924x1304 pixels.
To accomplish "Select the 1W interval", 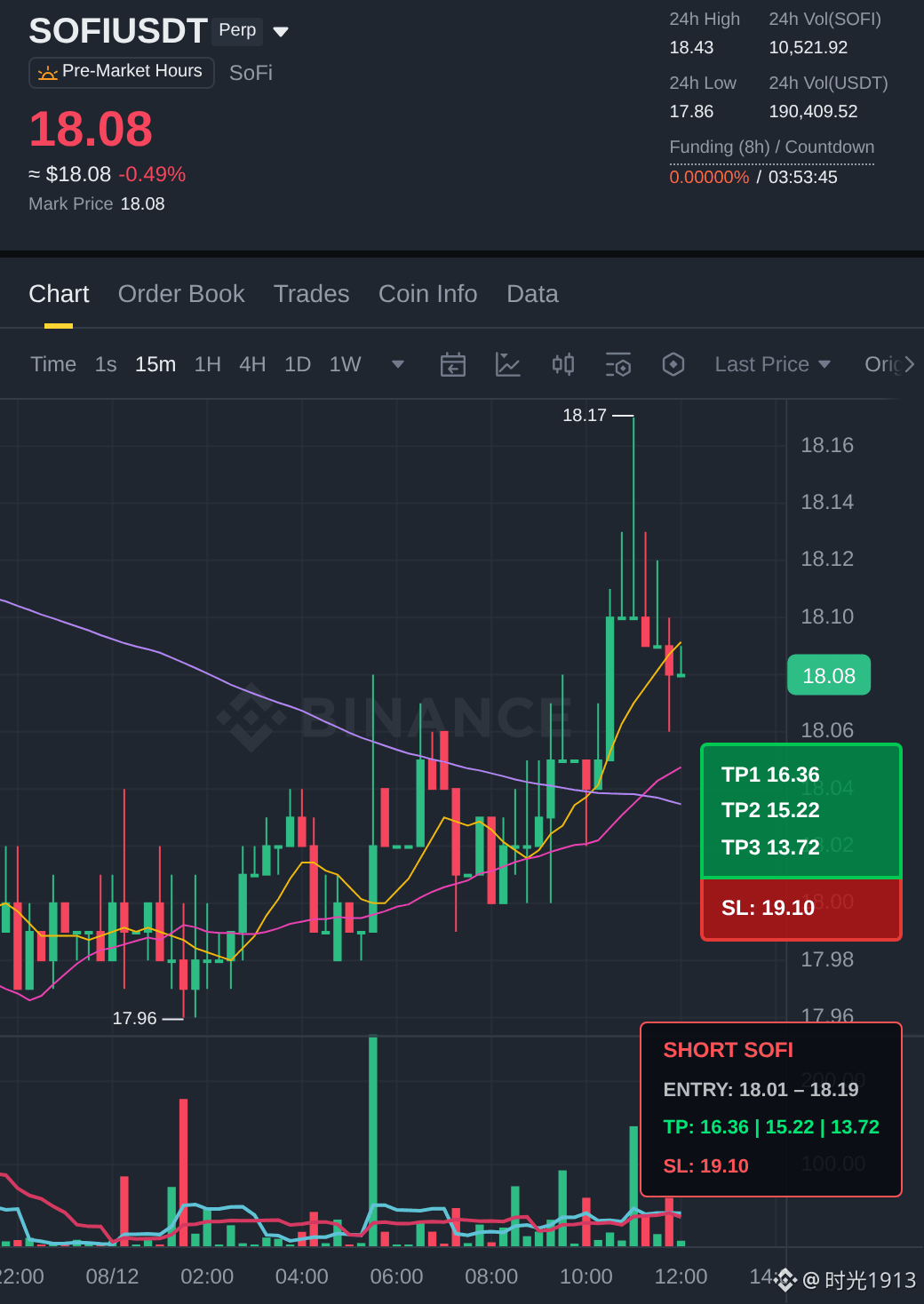I will pos(345,364).
